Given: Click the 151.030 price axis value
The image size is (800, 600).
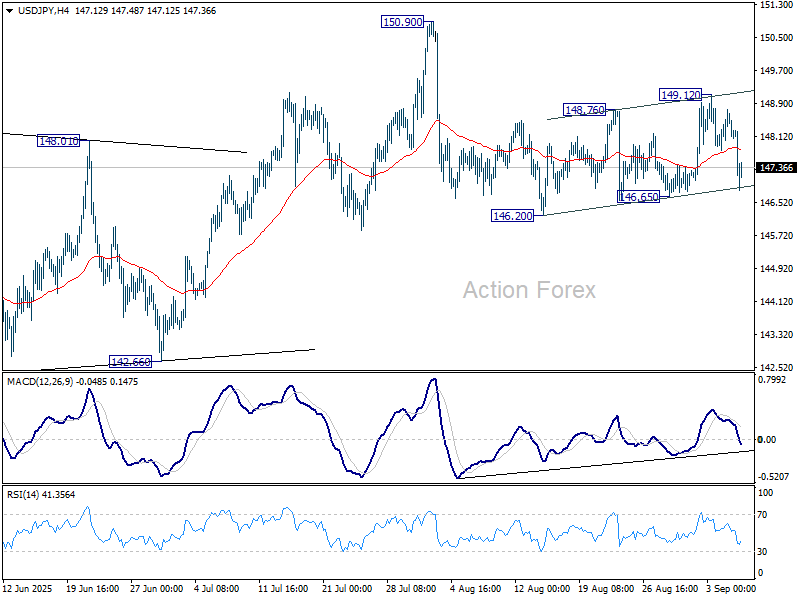Looking at the screenshot, I should point(775,5).
